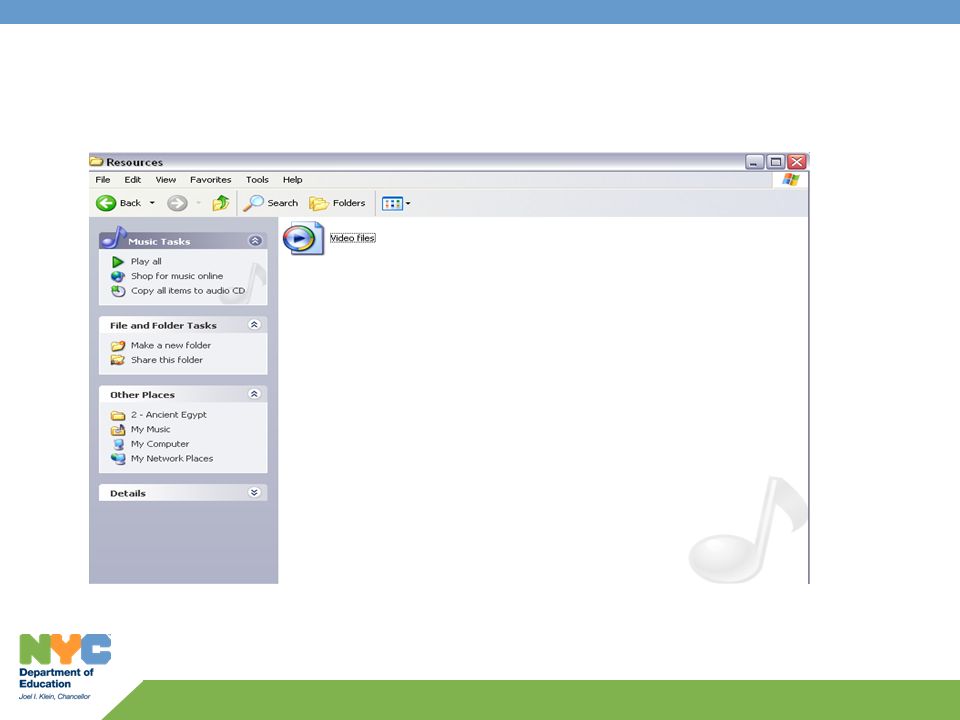Click My Music folder icon
The height and width of the screenshot is (720, 960).
pos(118,430)
